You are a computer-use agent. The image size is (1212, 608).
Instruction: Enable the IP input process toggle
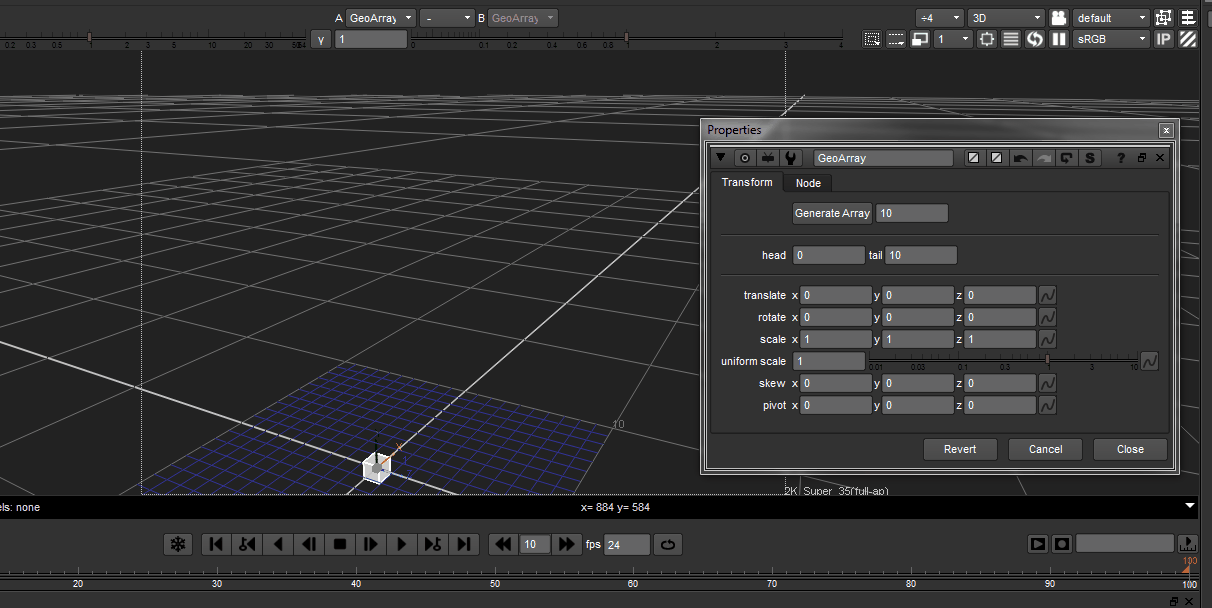(x=1163, y=38)
